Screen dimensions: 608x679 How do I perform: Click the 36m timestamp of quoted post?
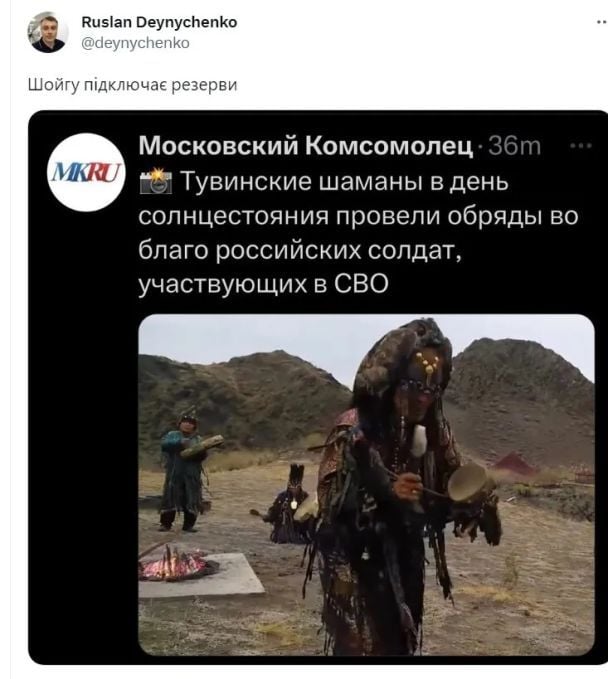[514, 146]
